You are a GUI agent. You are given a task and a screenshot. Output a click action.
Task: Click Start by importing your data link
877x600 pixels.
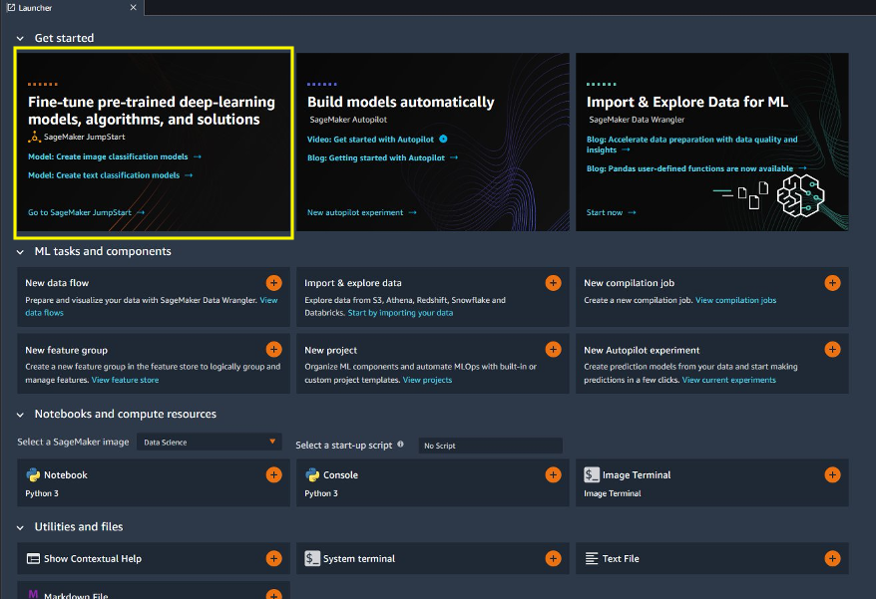[400, 313]
